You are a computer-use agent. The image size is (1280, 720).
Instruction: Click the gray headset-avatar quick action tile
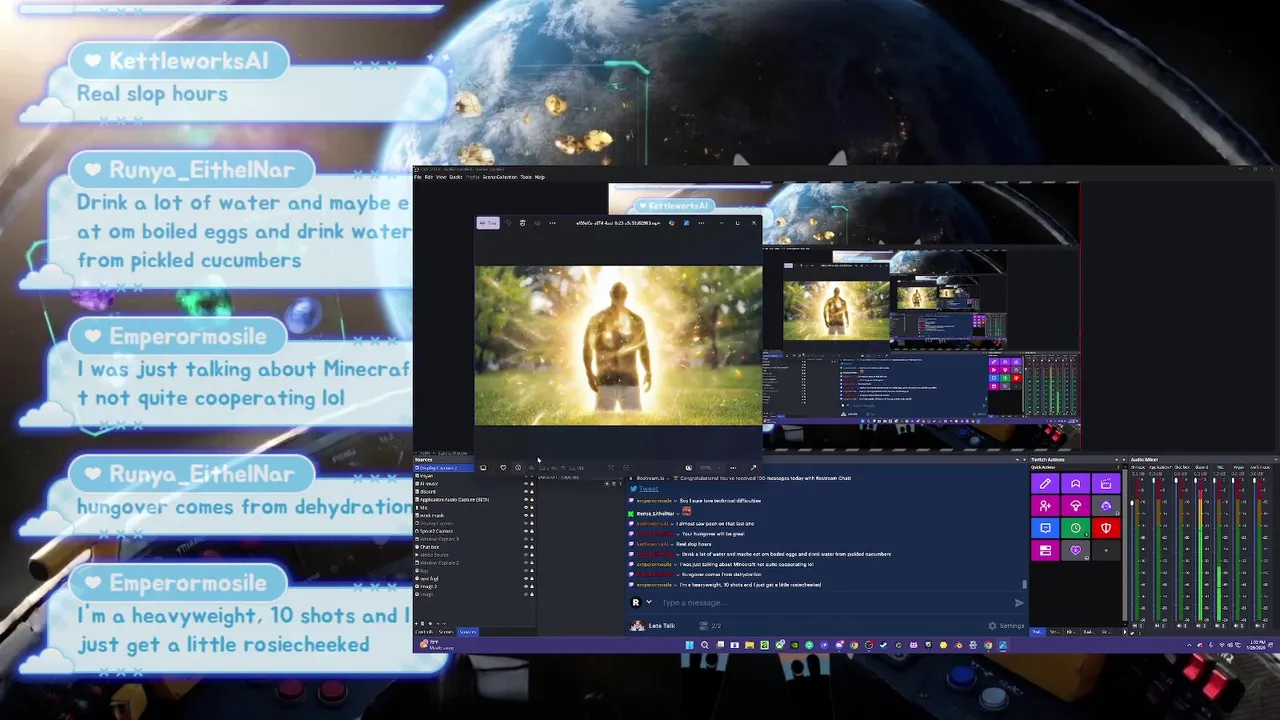[x=1106, y=506]
